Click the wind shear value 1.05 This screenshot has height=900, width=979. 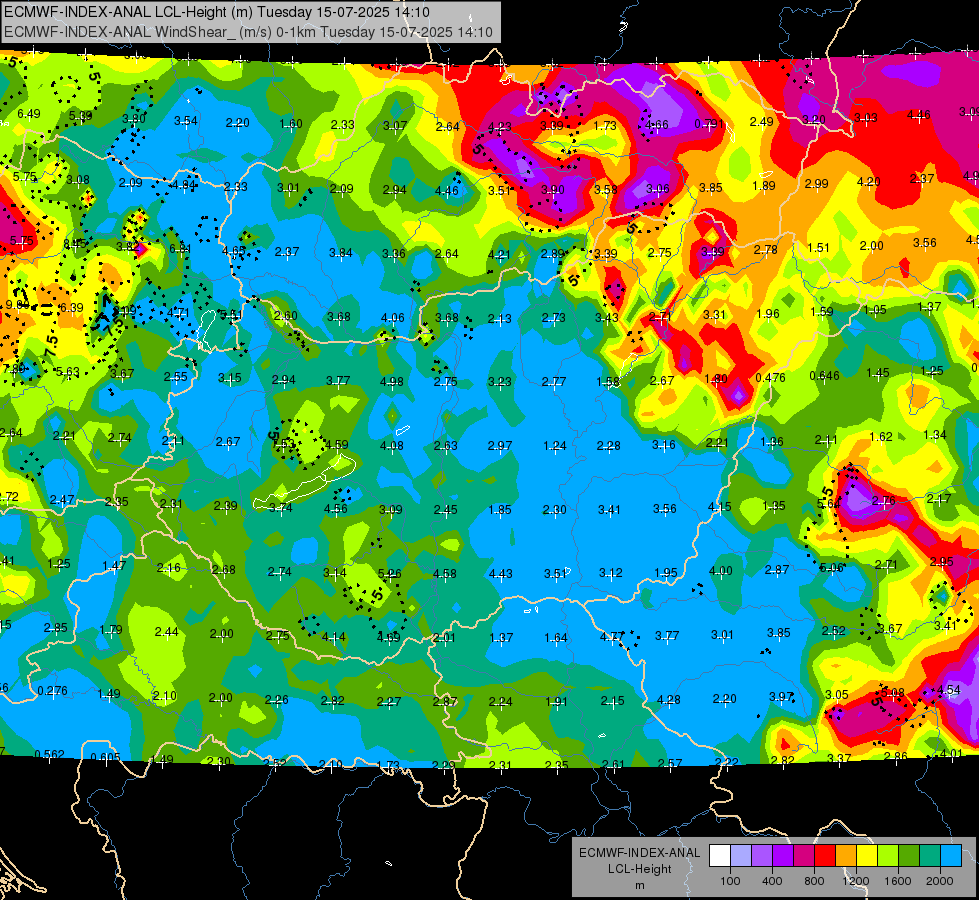pyautogui.click(x=875, y=309)
